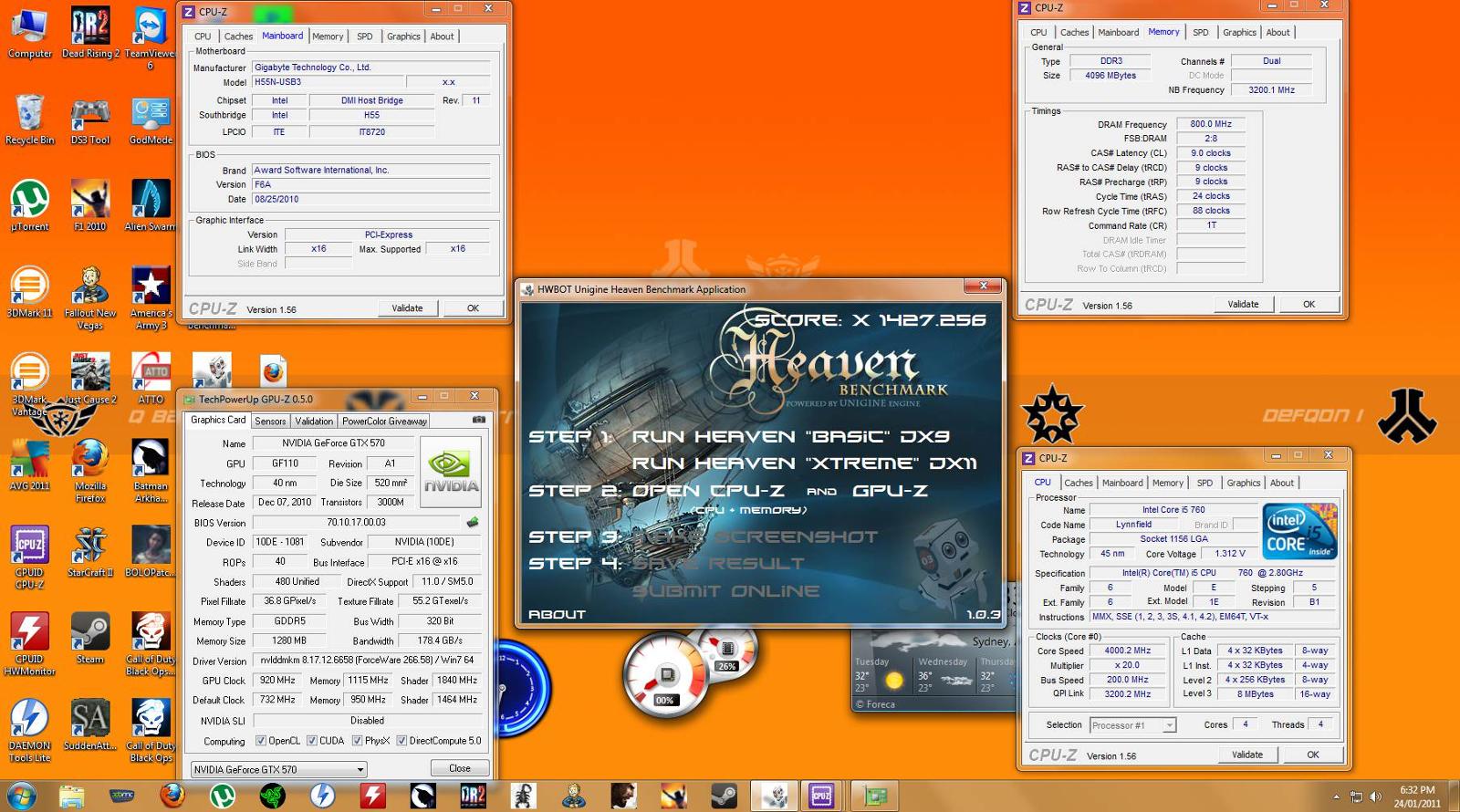Open the GodMode desktop icon
The image size is (1460, 812).
click(151, 120)
